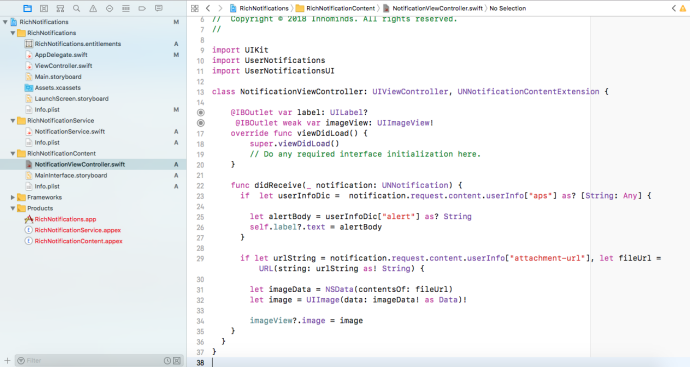Click 'import UserNotificationsUI' text

[x=273, y=71]
